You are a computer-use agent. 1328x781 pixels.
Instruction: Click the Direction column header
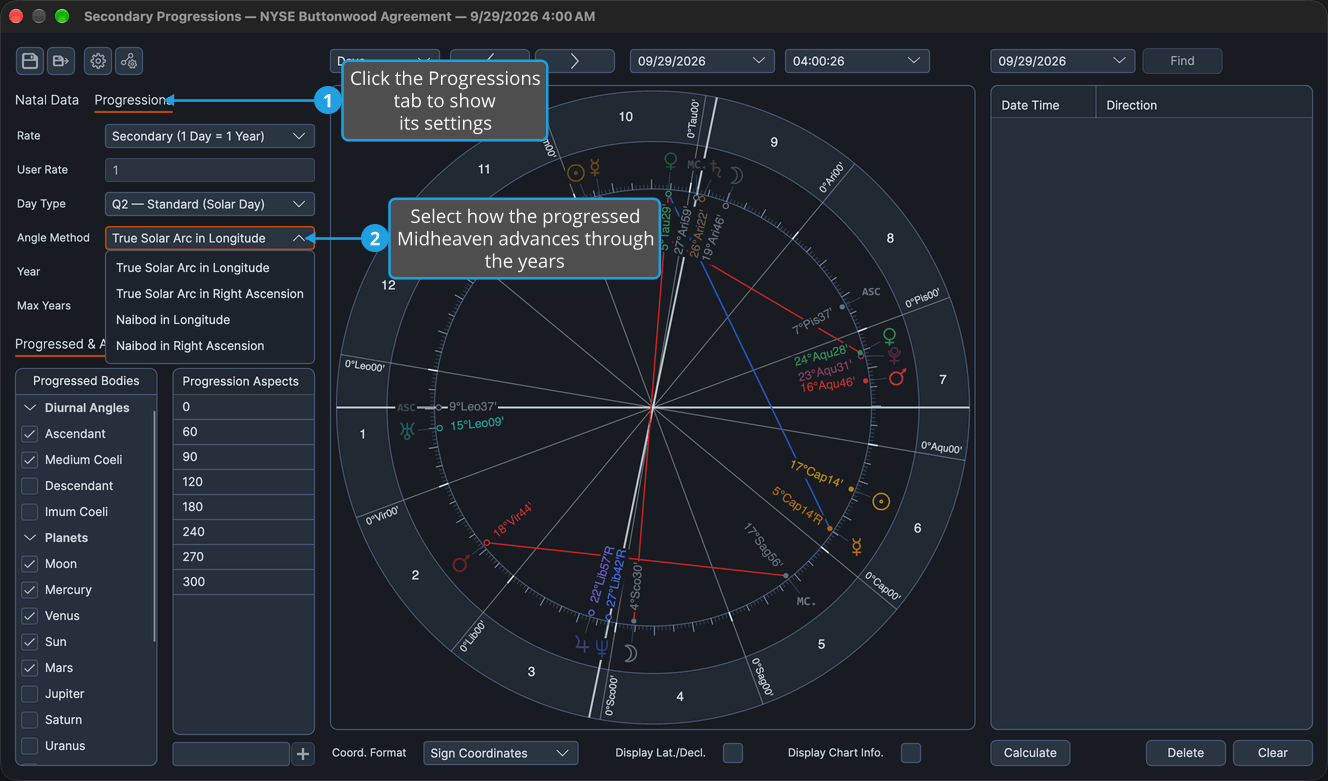tap(1204, 105)
